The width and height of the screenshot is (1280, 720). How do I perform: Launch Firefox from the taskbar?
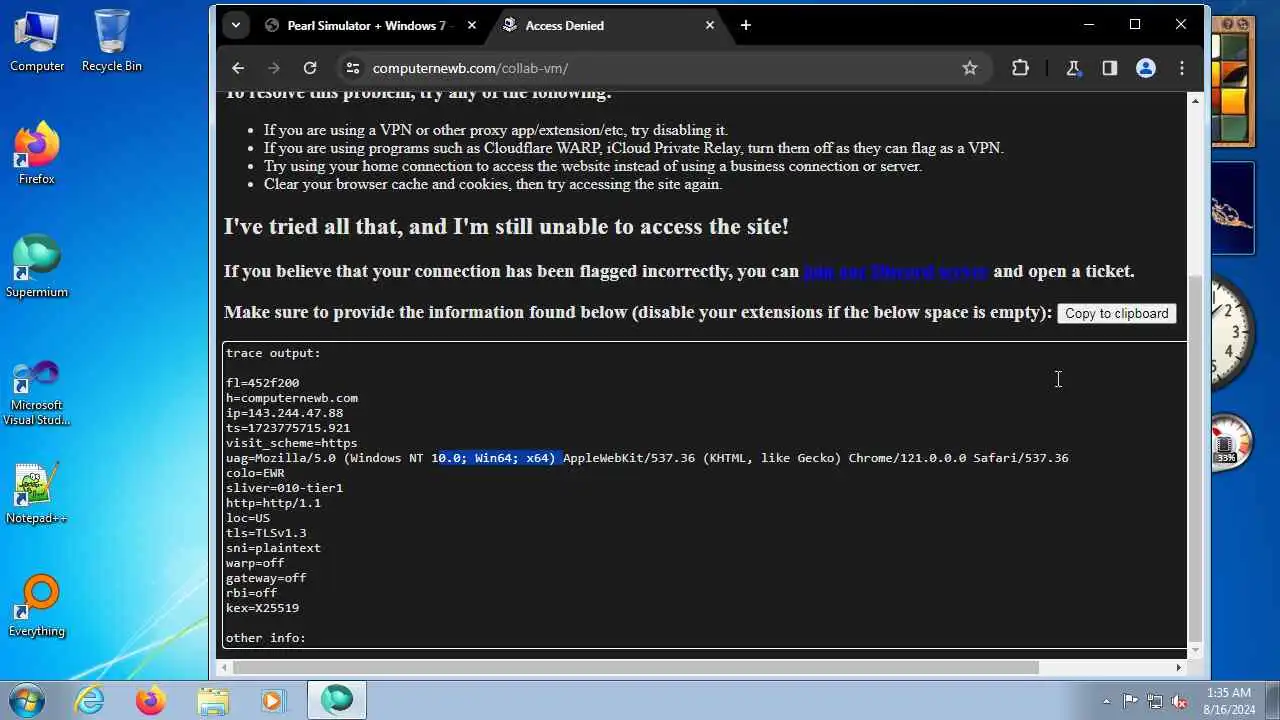pyautogui.click(x=151, y=700)
